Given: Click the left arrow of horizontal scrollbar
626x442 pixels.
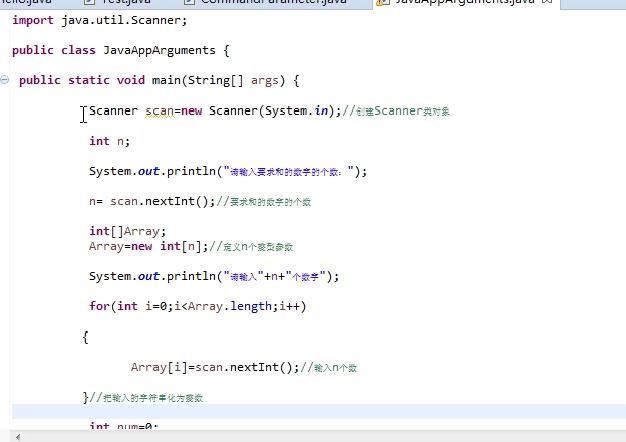Looking at the screenshot, I should [18, 436].
